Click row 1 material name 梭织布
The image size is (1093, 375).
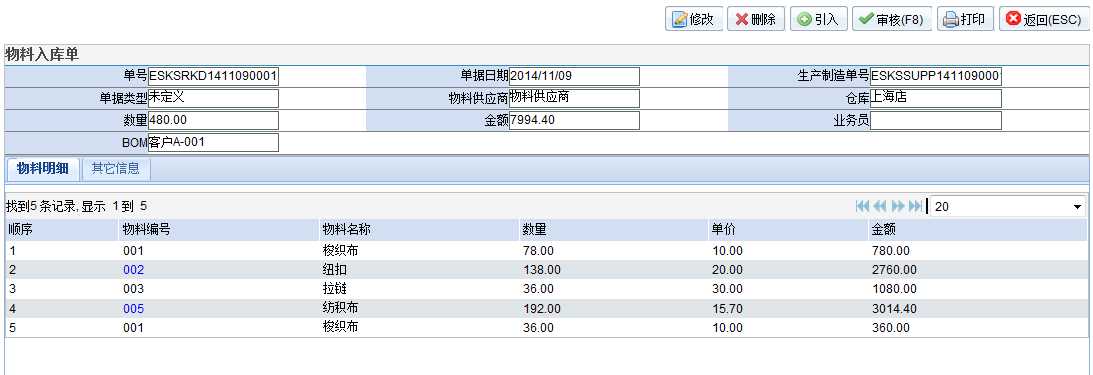(340, 250)
